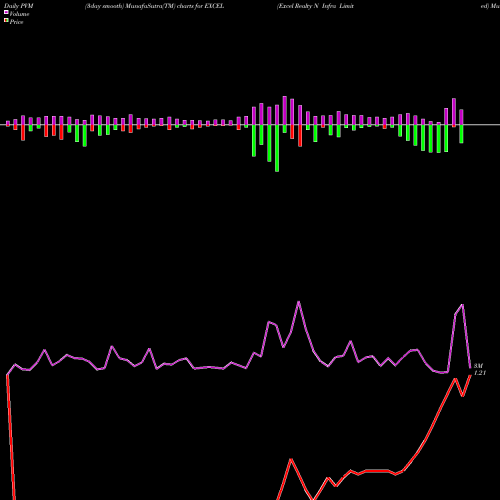Click the '1.21' price value label
Viewport: 500px width, 500px height.
click(480, 373)
